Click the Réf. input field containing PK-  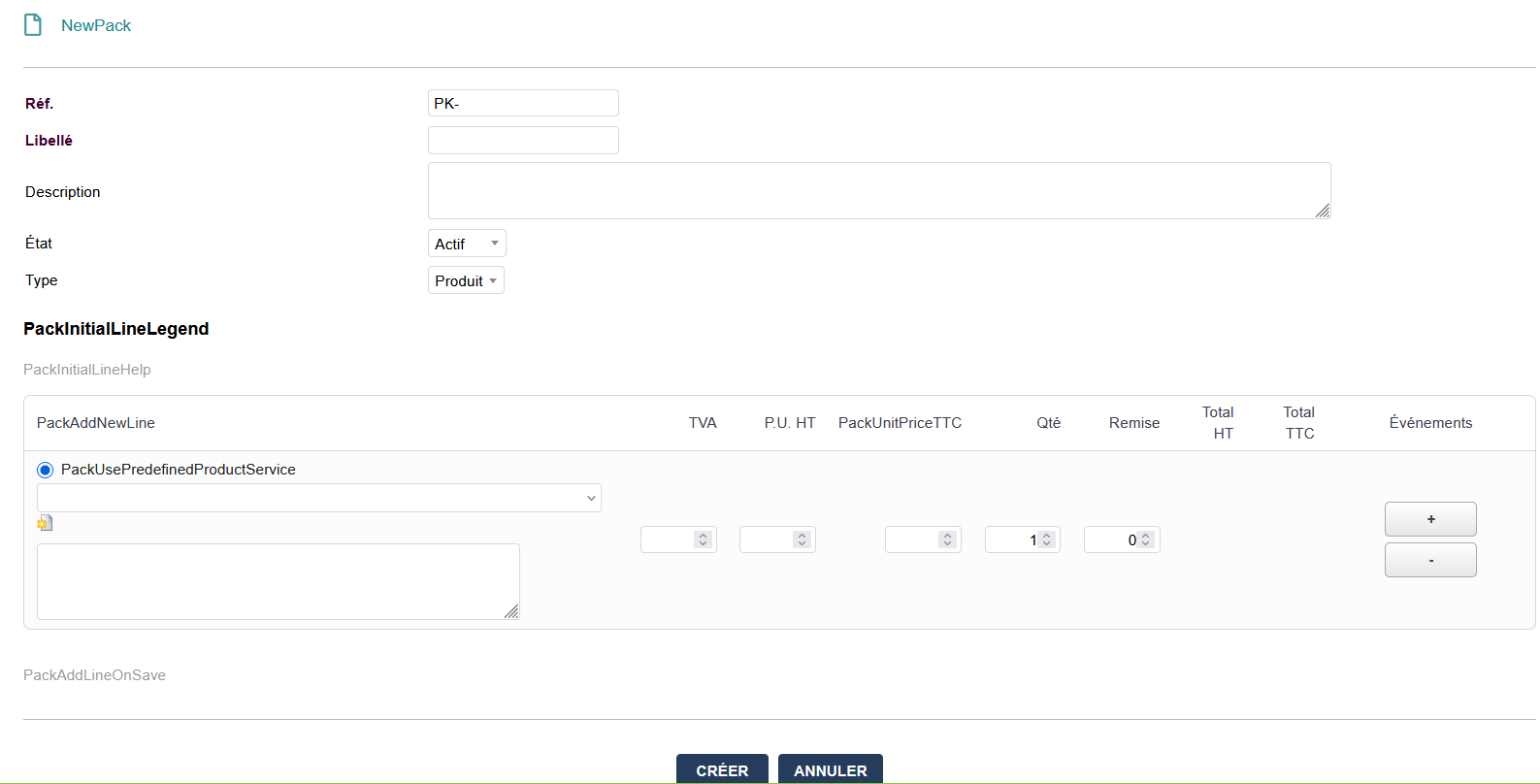point(523,103)
